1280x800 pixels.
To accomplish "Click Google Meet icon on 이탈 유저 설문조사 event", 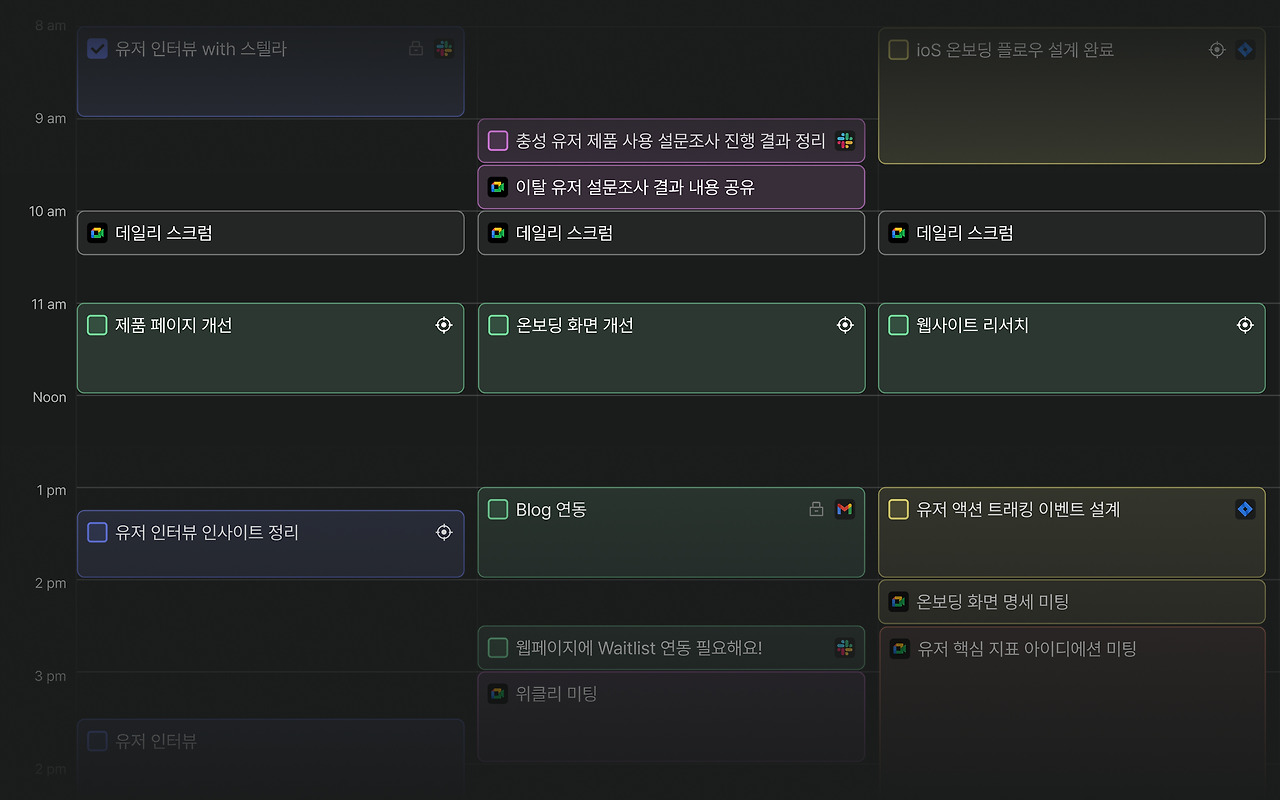I will pos(498,187).
